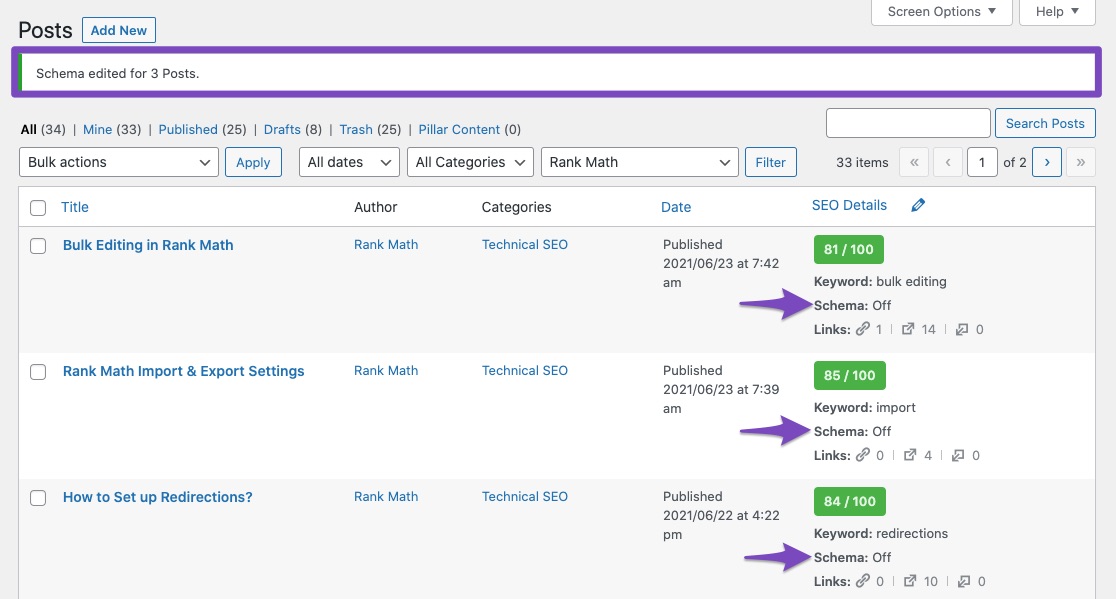Jump to last page arrow
The image size is (1116, 599).
(1080, 162)
